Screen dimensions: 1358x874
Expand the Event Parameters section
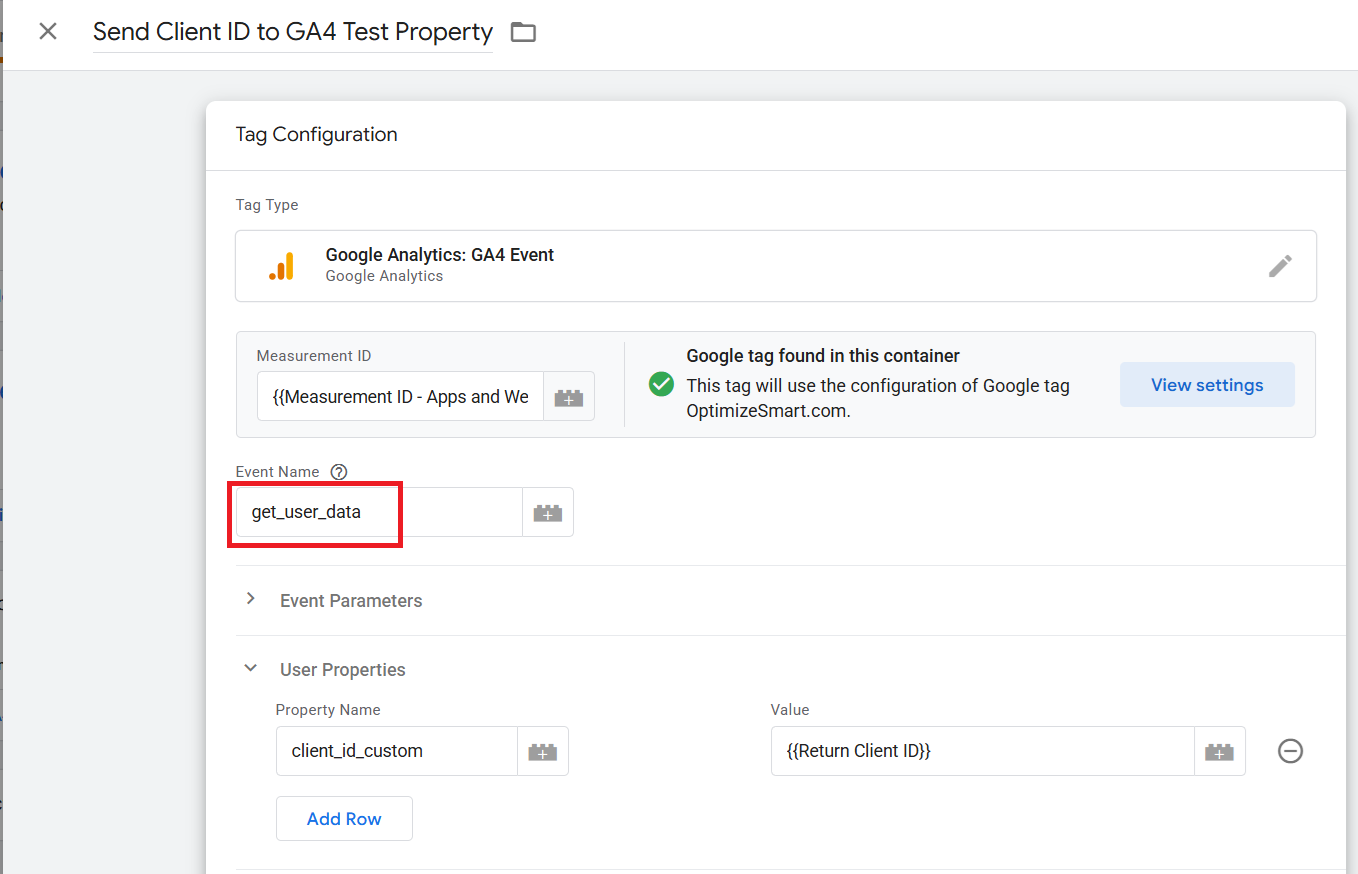(x=251, y=600)
